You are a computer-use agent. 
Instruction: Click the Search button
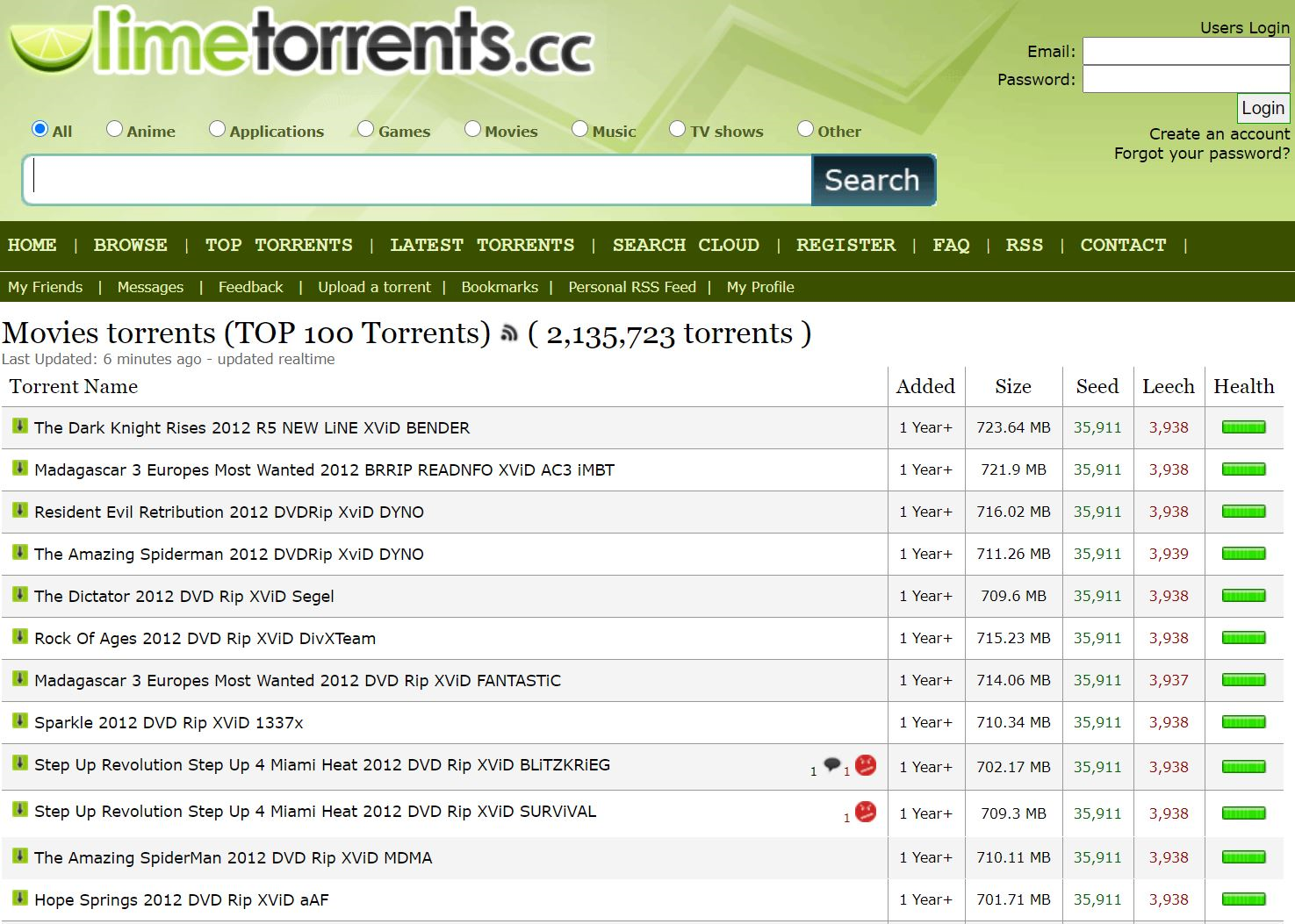[x=873, y=180]
